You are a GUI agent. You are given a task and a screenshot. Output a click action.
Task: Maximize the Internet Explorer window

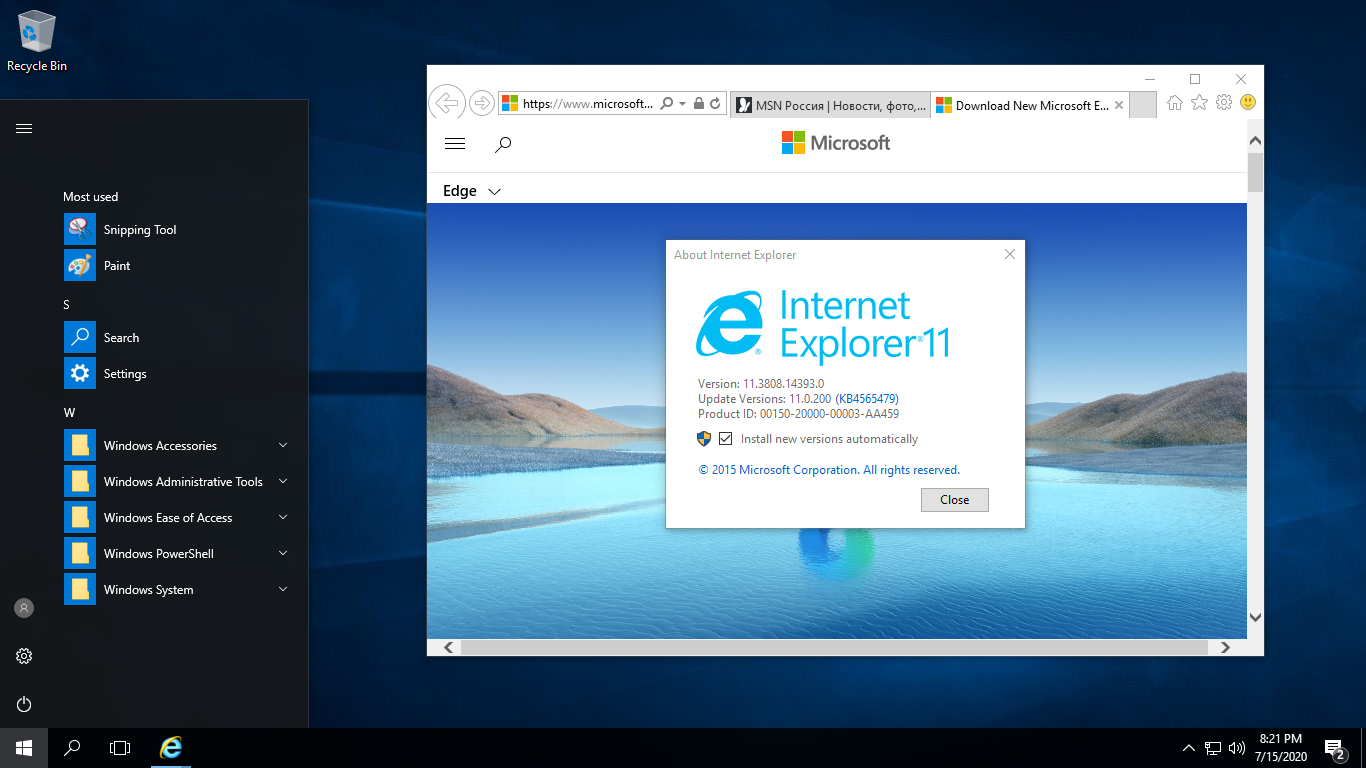coord(1195,79)
